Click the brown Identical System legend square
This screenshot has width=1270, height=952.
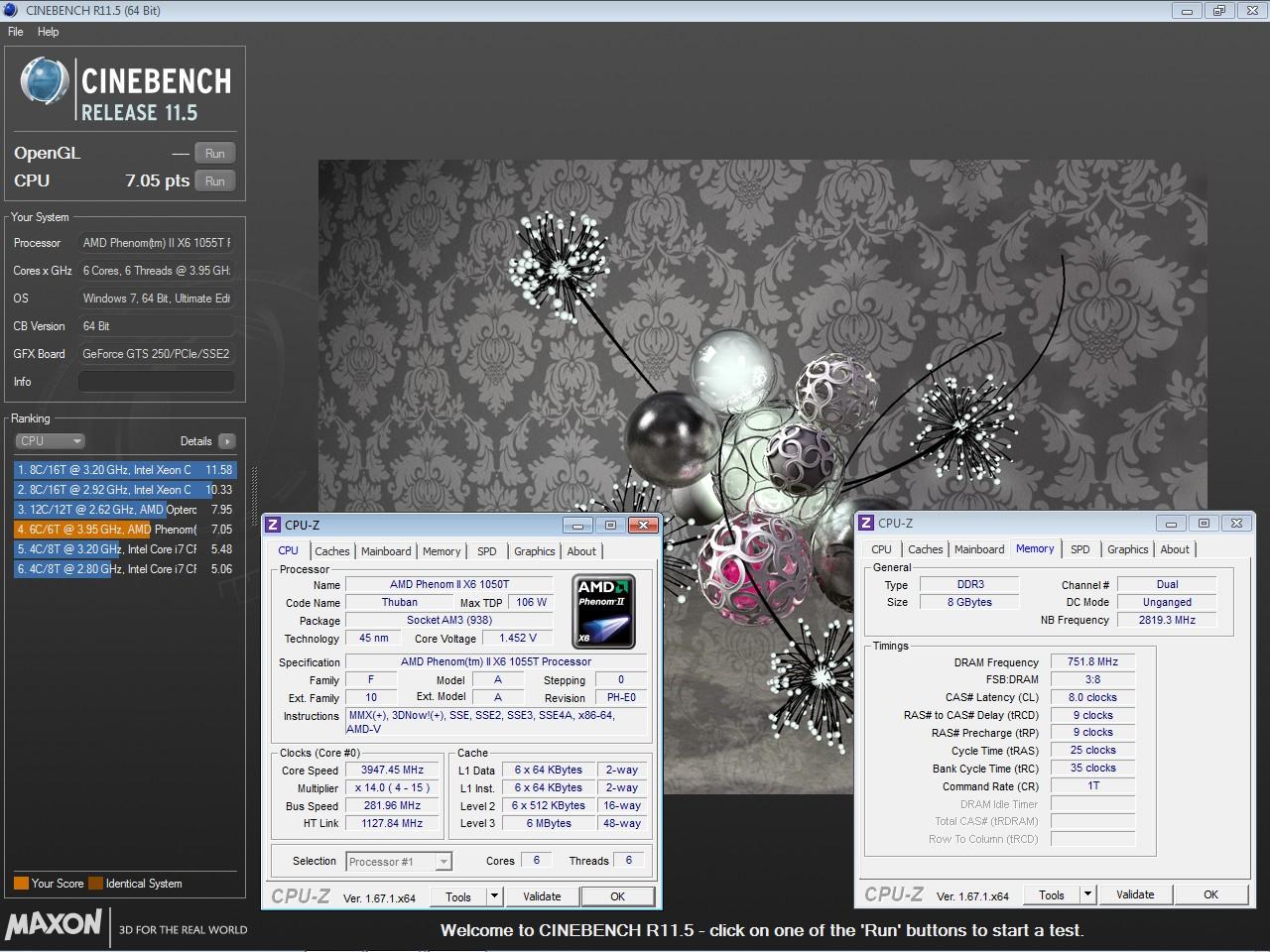tap(95, 883)
